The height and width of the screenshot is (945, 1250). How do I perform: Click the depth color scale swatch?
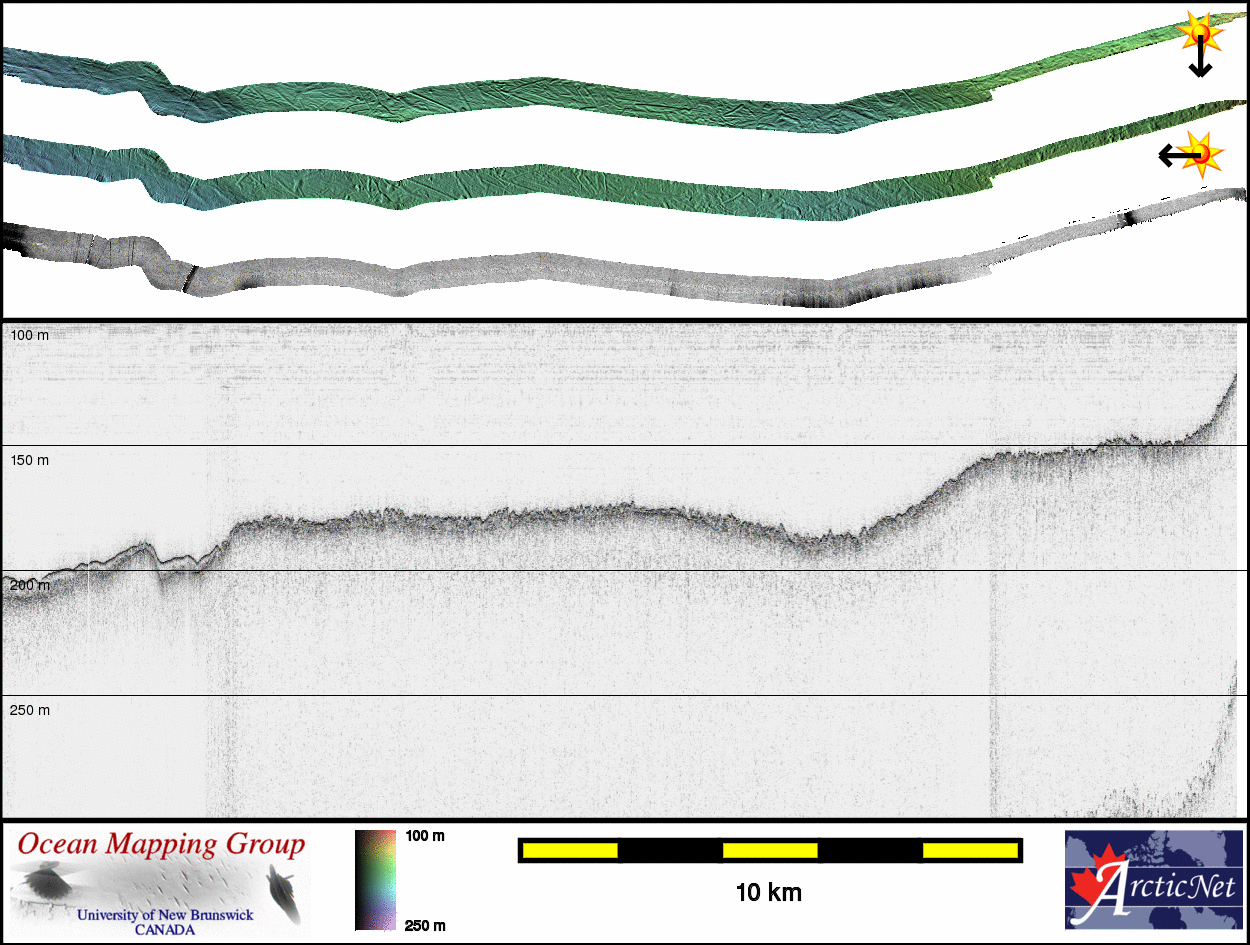pyautogui.click(x=375, y=880)
